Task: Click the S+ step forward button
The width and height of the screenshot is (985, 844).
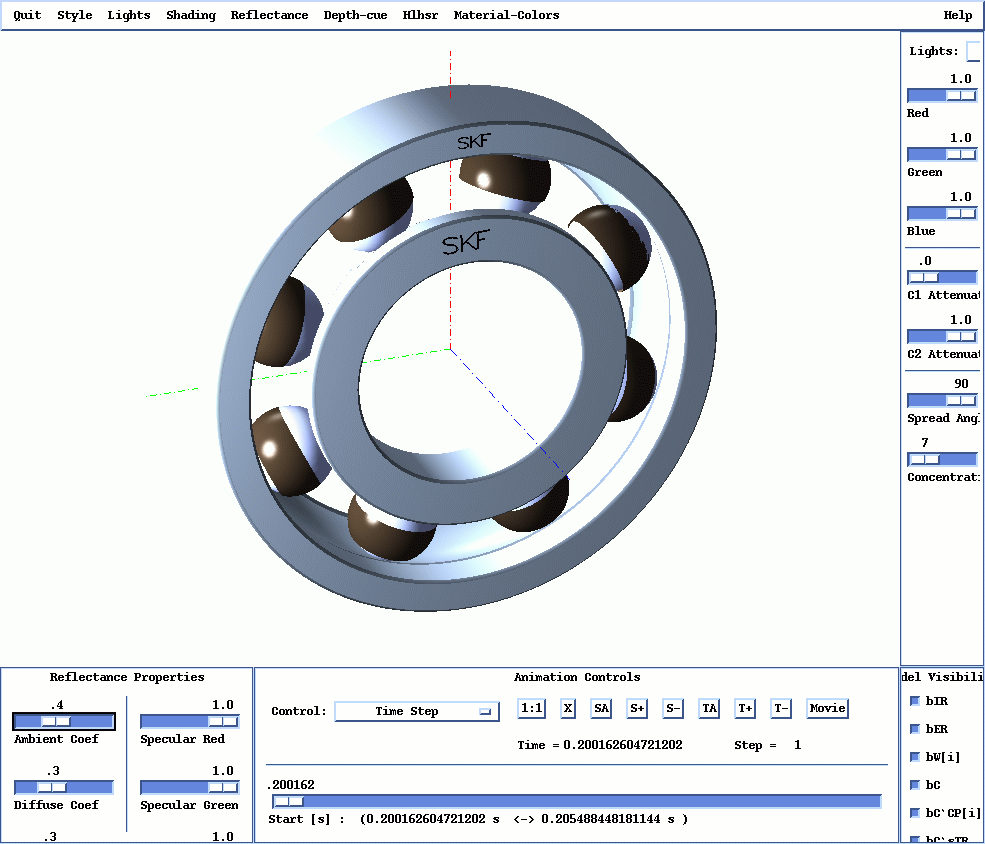Action: pos(637,708)
